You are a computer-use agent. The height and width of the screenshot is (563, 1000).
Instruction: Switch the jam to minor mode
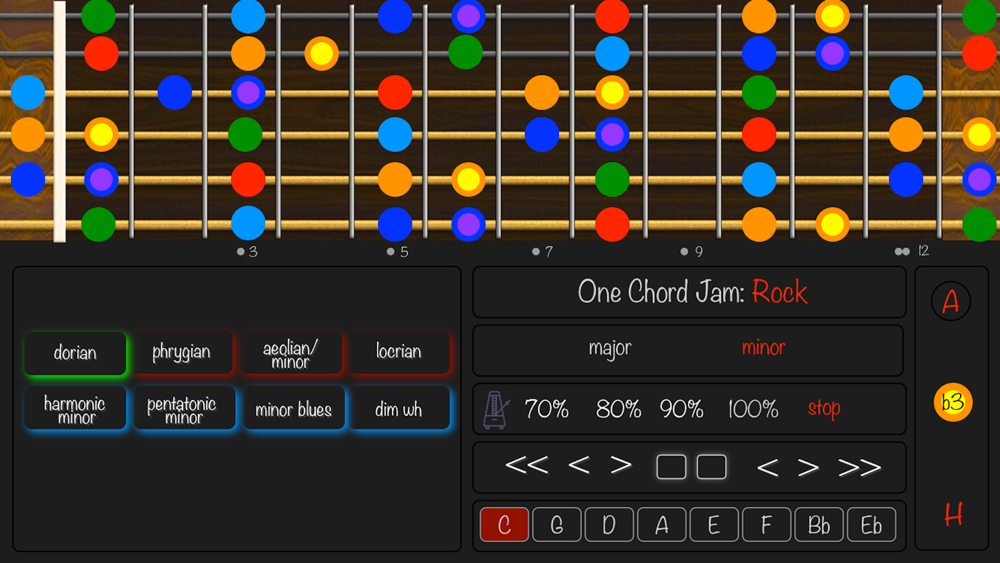tap(763, 347)
